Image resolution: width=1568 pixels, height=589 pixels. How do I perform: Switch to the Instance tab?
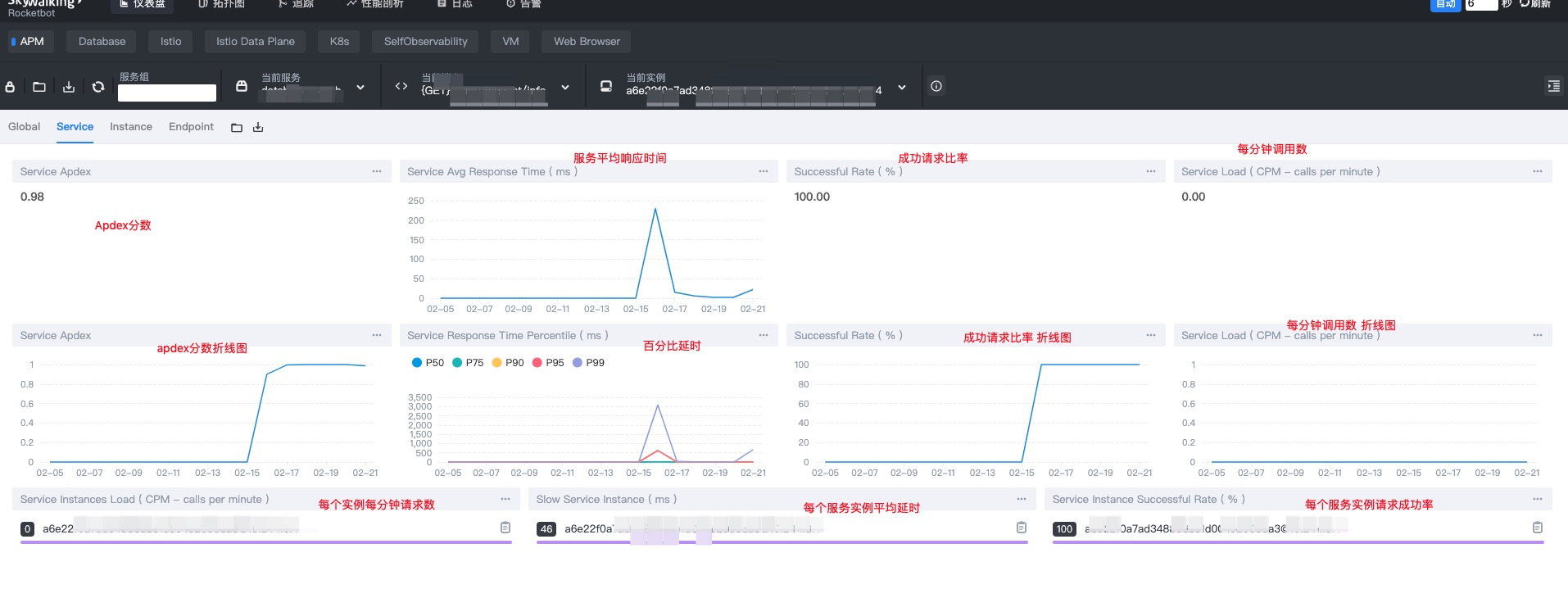(131, 127)
